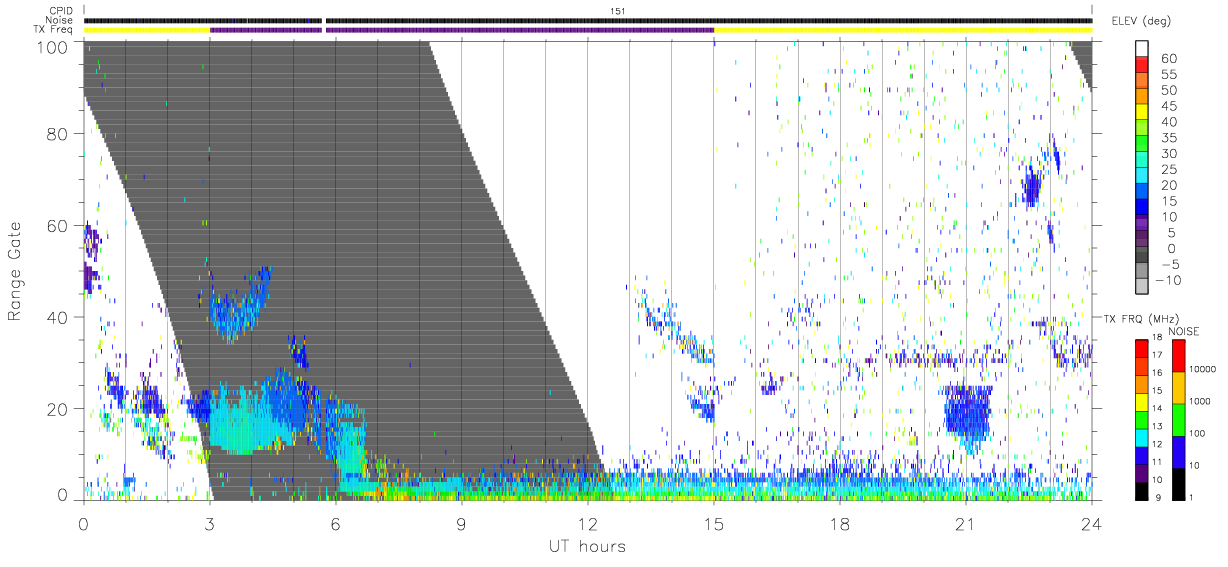Click the TX FRQ (MHz) legend title
This screenshot has height=567, width=1228.
pyautogui.click(x=1141, y=318)
